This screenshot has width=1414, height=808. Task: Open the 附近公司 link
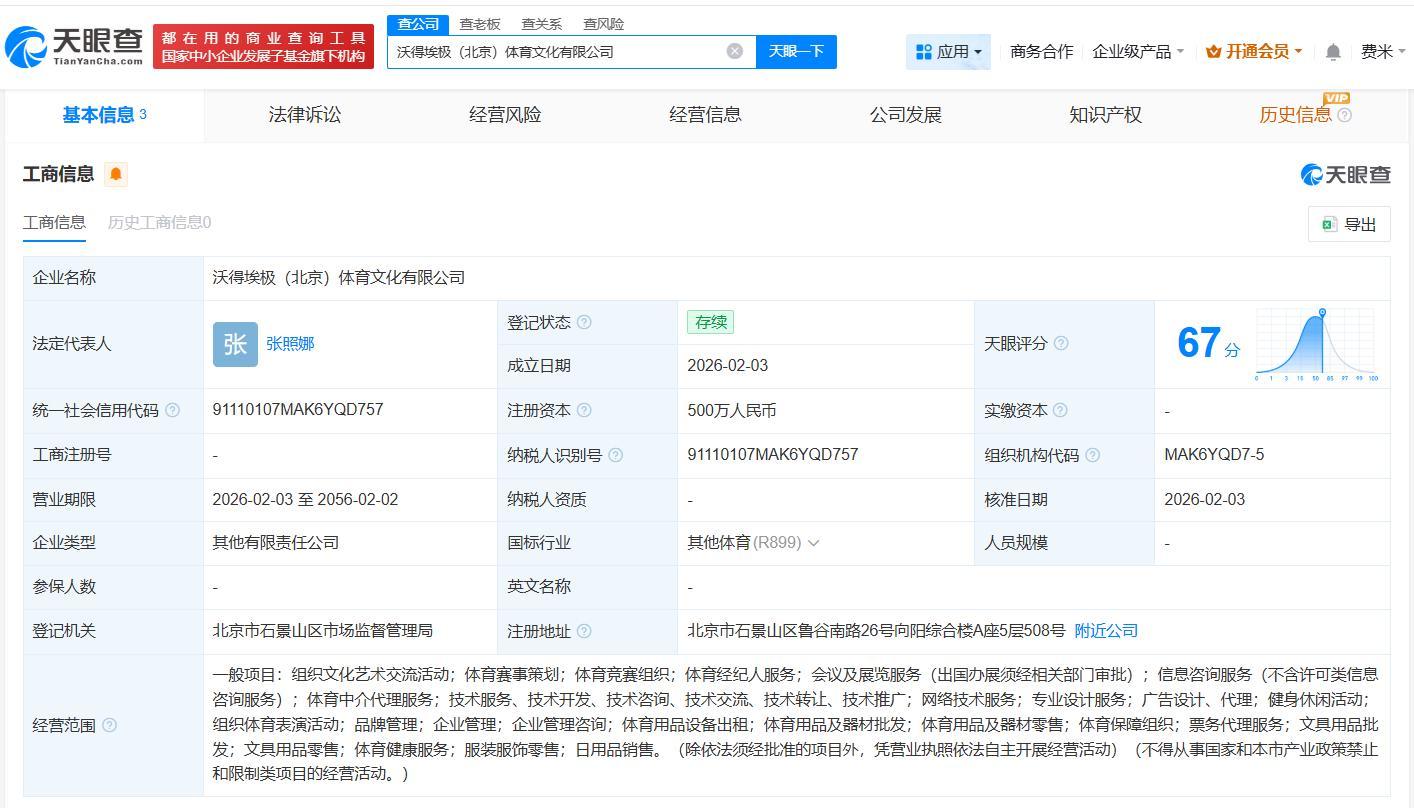pyautogui.click(x=1106, y=631)
